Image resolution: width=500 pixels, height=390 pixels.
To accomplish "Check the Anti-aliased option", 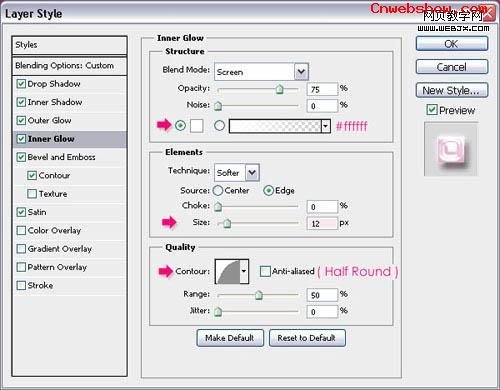I will 265,271.
